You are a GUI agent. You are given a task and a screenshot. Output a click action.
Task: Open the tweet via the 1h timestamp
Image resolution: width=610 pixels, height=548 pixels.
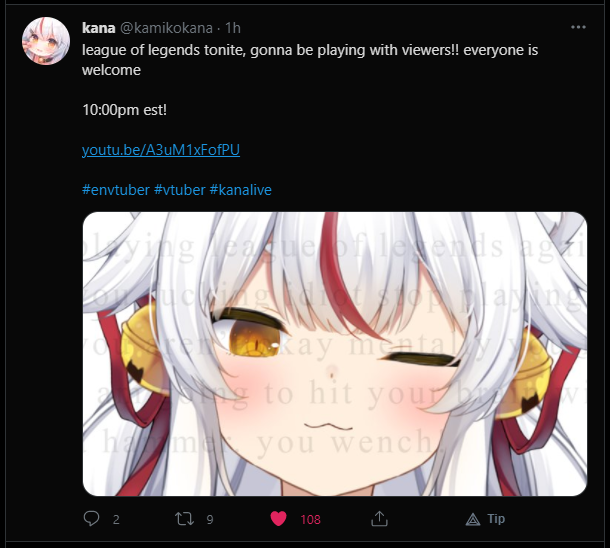233,28
